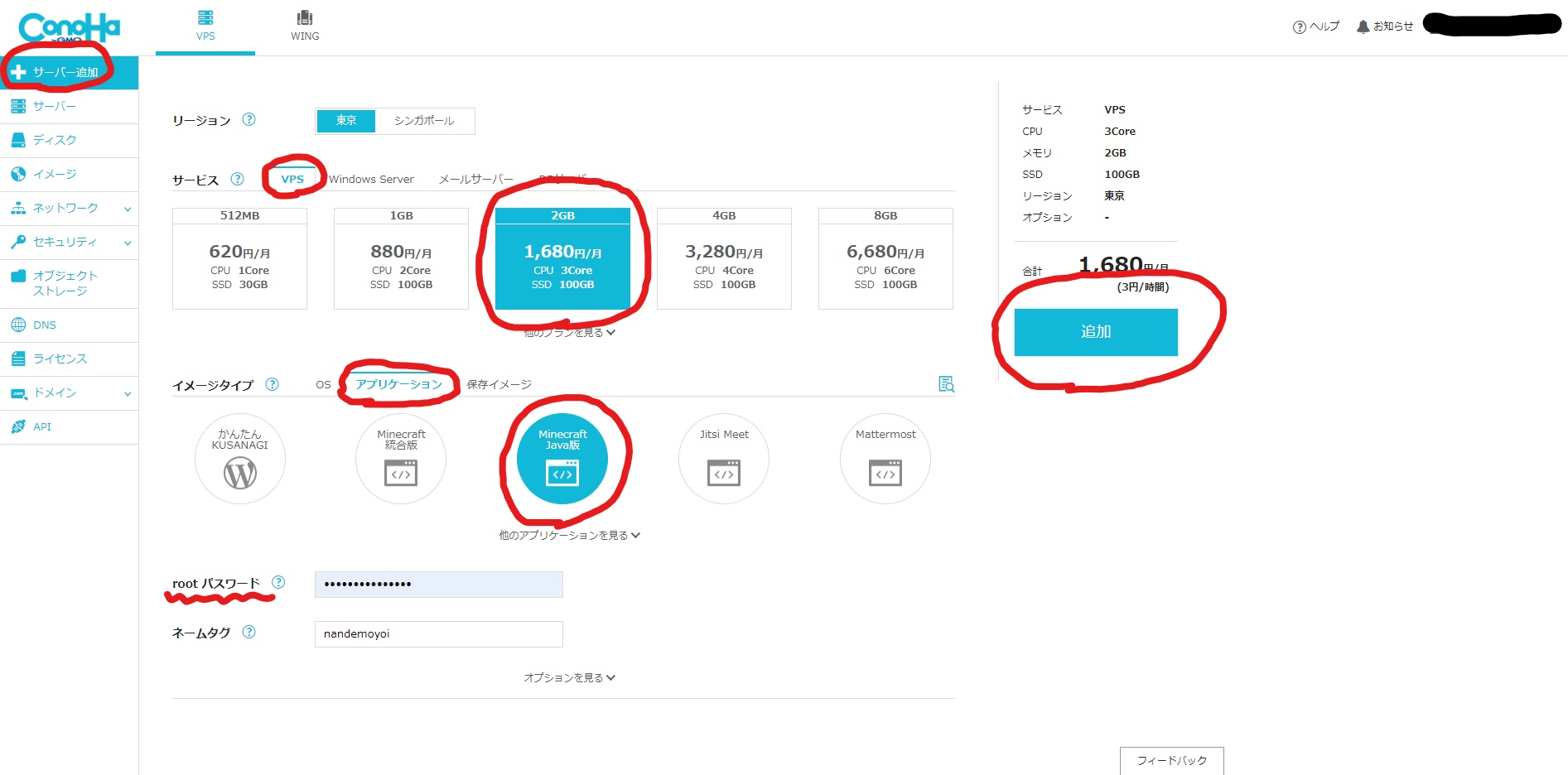This screenshot has height=775, width=1568.
Task: Open the サーバー sidebar item
Action: [69, 106]
